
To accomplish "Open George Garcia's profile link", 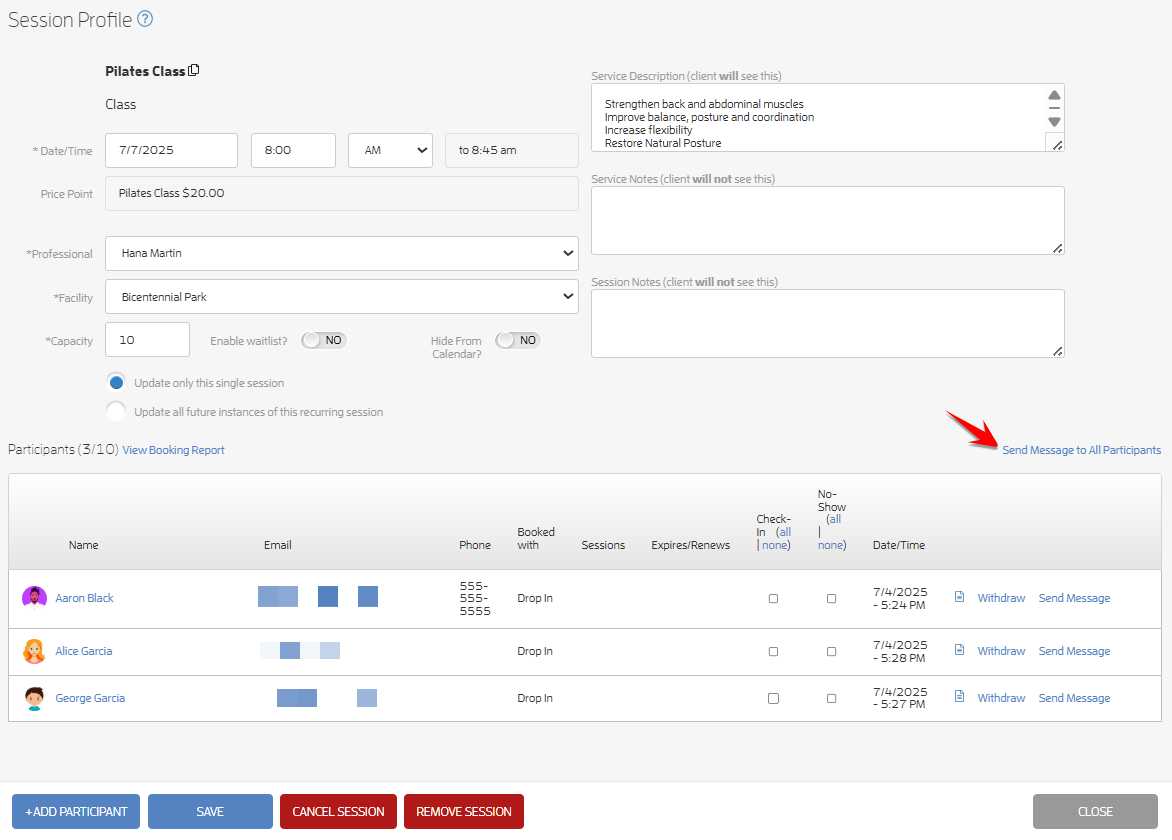I will 90,698.
